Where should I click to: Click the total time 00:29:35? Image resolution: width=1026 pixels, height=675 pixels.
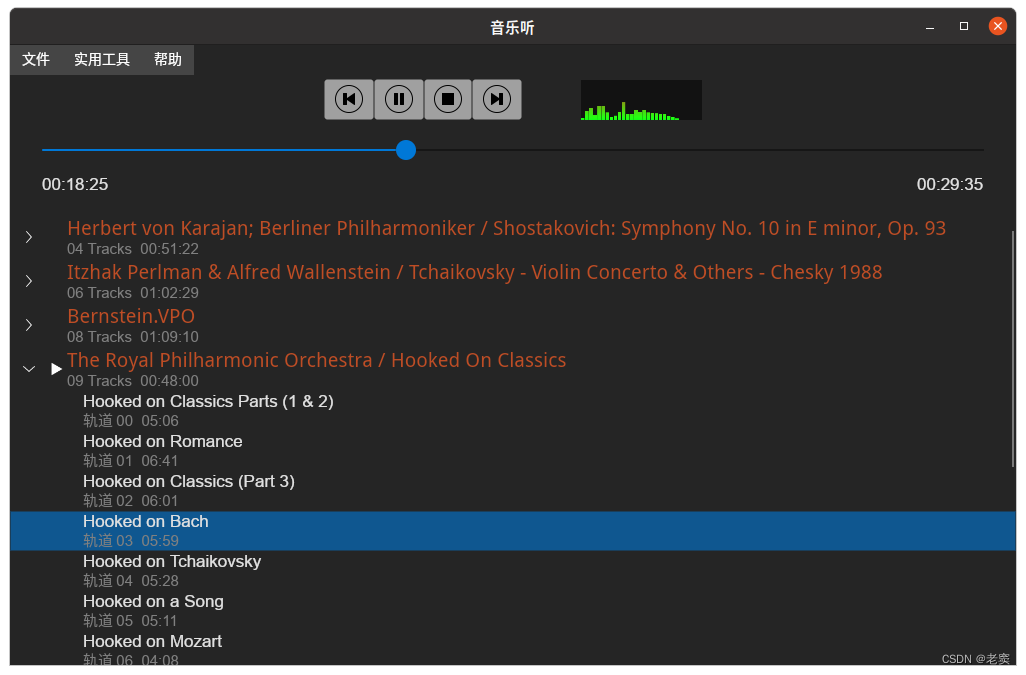(949, 184)
